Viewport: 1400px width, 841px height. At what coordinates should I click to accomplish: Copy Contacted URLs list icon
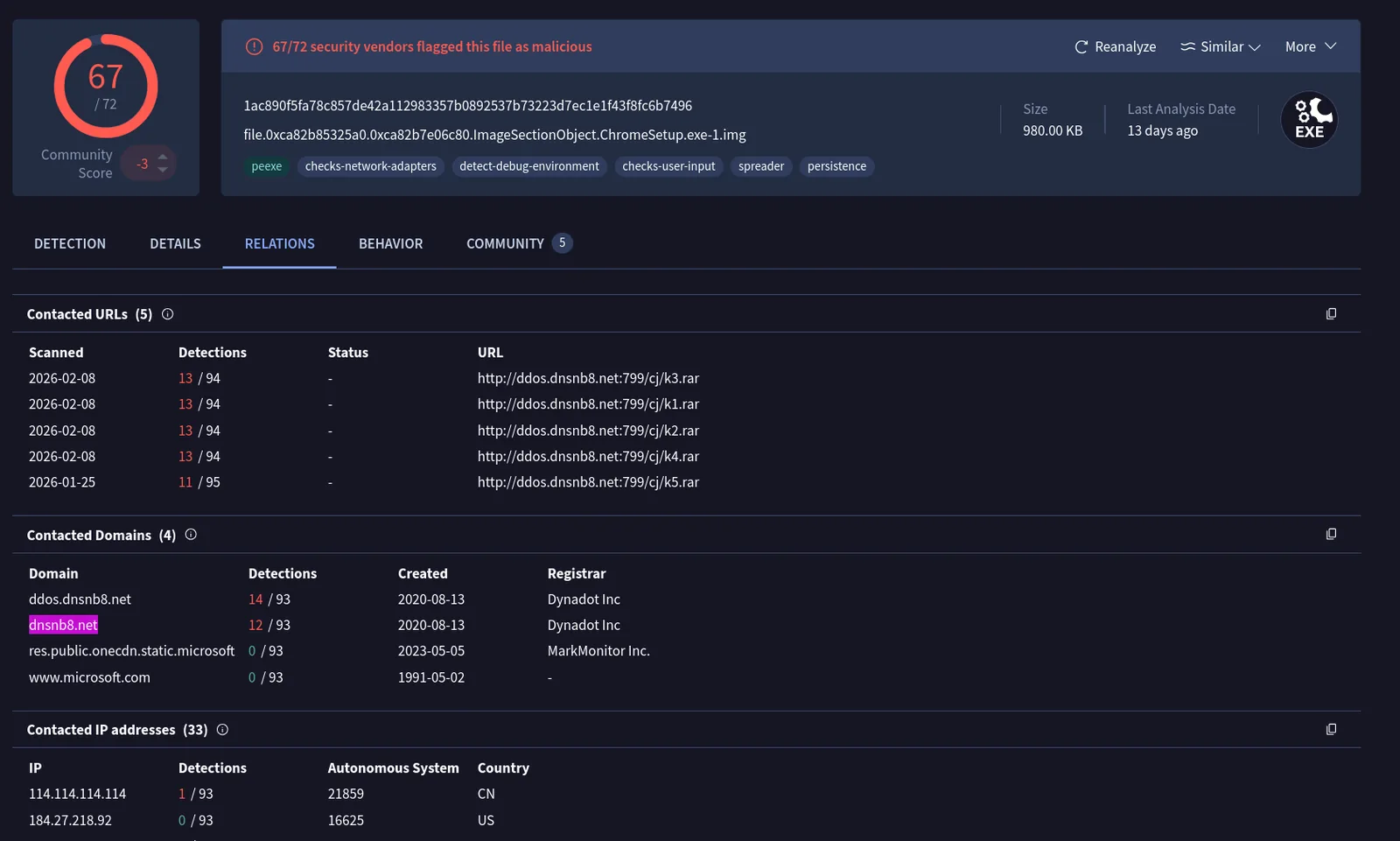coord(1331,313)
